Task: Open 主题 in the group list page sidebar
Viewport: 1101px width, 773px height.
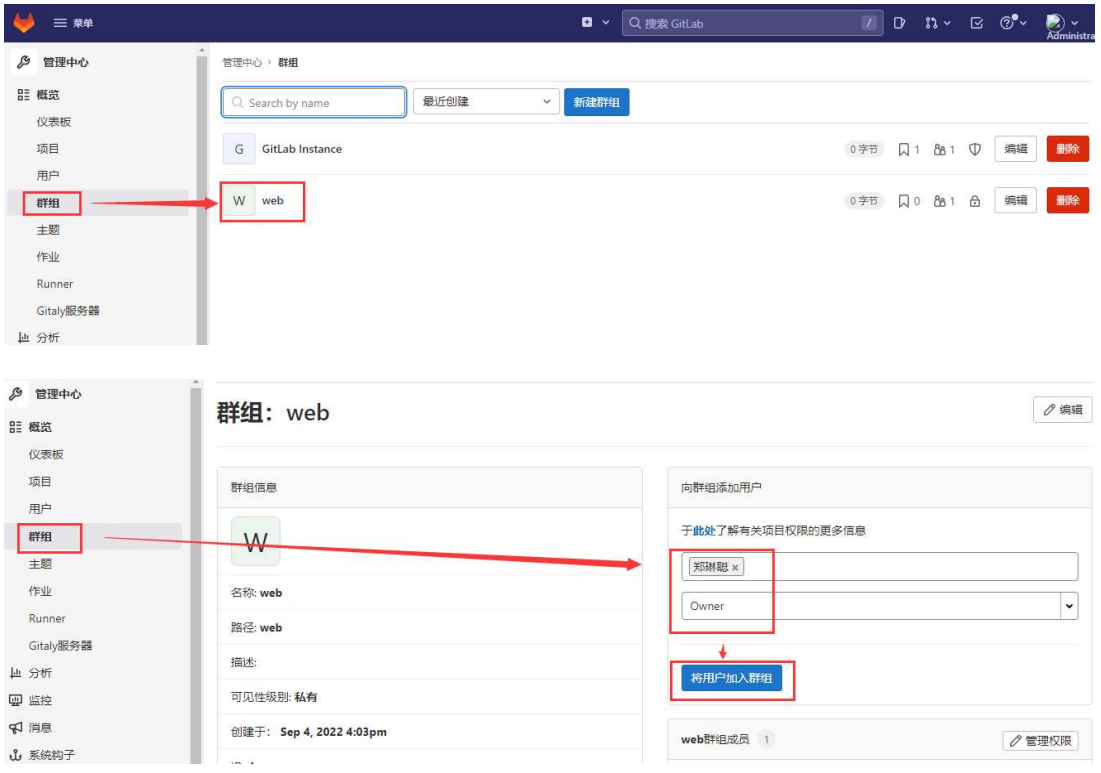Action: point(48,230)
